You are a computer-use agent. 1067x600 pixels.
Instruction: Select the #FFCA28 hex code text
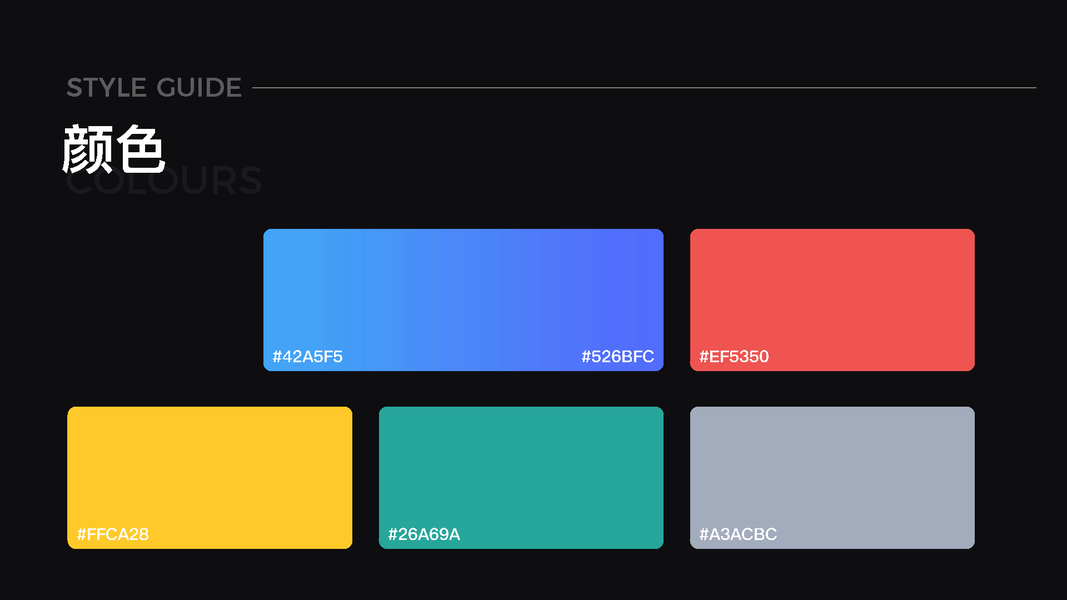[x=113, y=535]
